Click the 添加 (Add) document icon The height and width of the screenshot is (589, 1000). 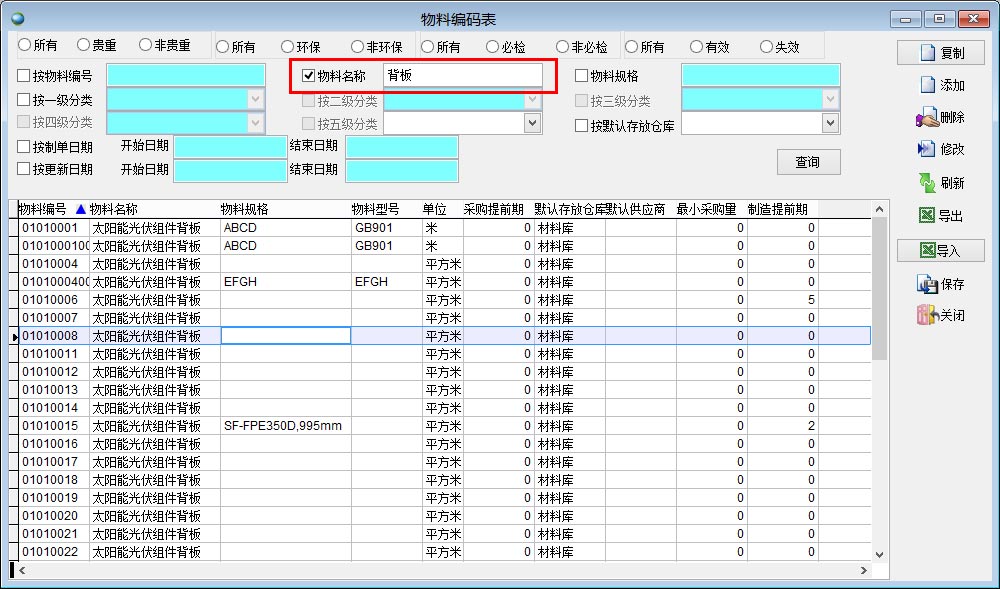click(x=927, y=86)
